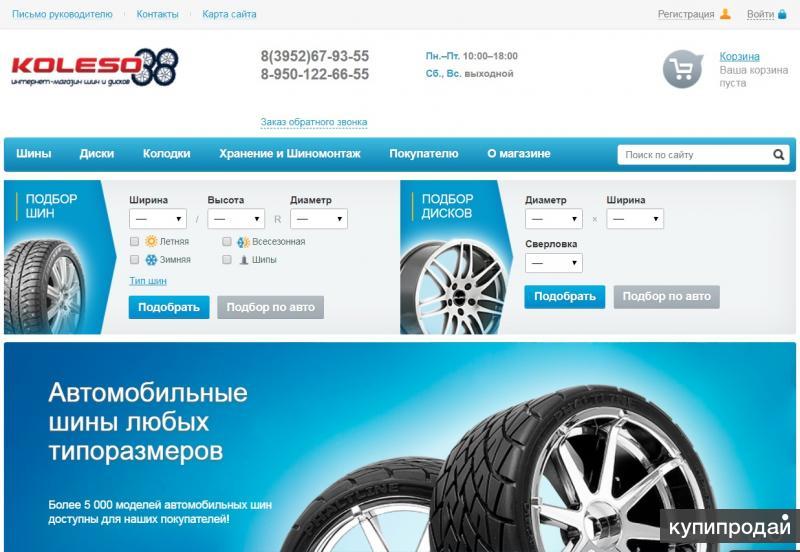Go to Хранение и Шиномонтаж menu
This screenshot has height=552, width=800.
click(290, 154)
